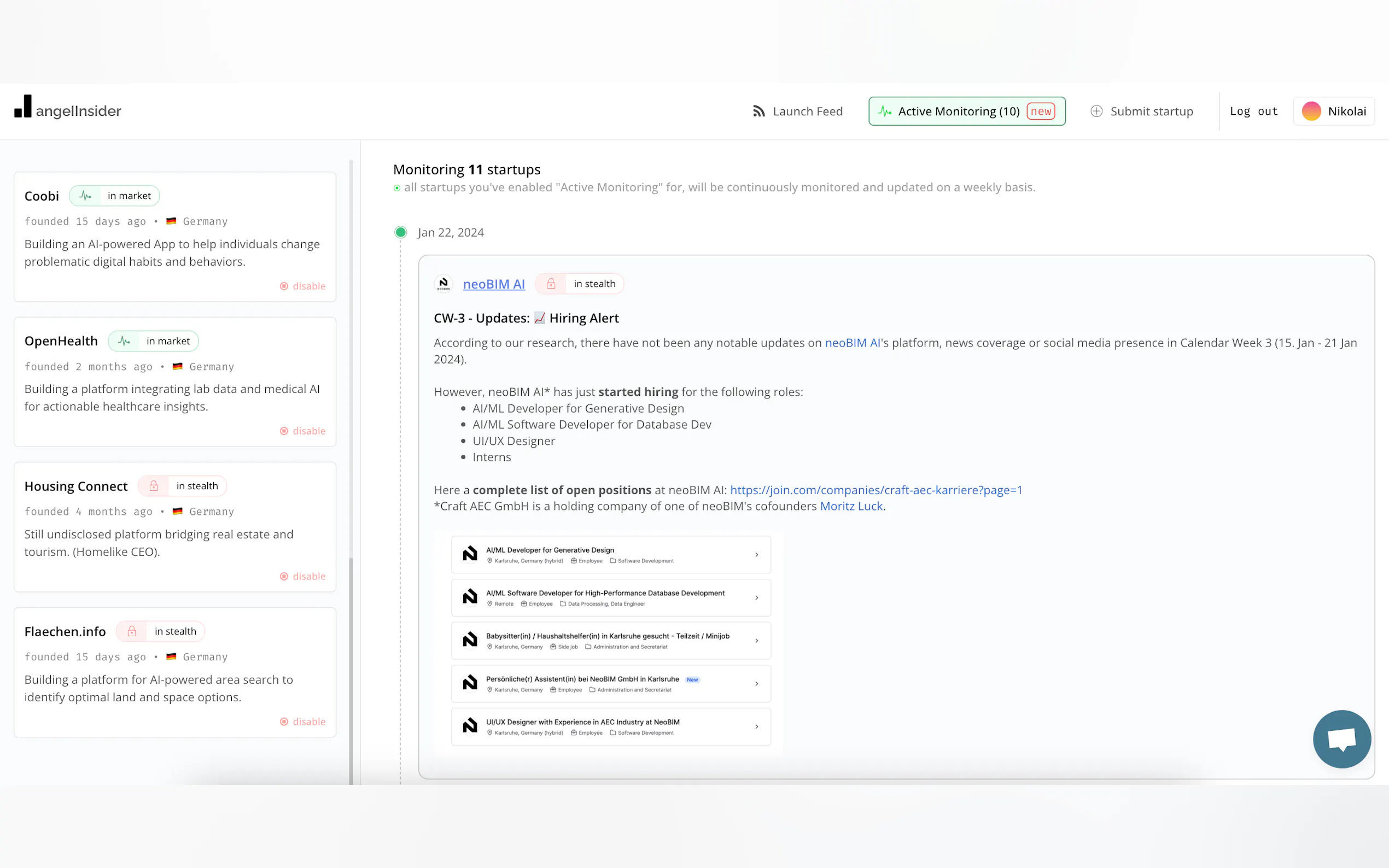Select the Coobi startup title
The width and height of the screenshot is (1389, 868).
coord(42,196)
